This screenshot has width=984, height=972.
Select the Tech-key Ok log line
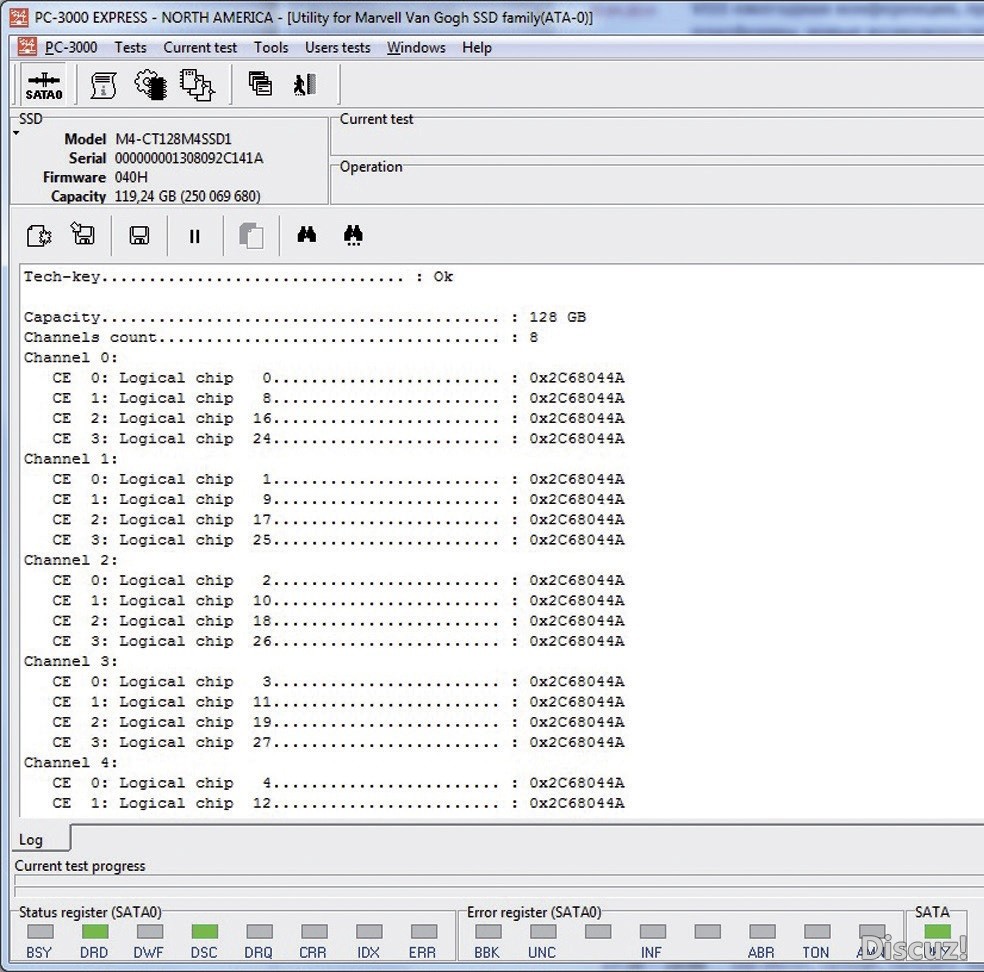238,277
